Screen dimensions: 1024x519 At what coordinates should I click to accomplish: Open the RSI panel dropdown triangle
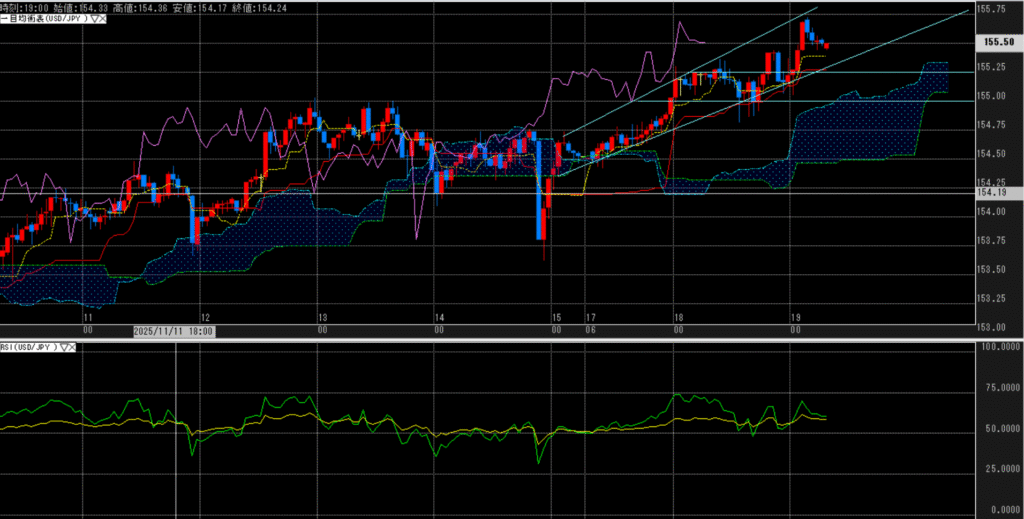point(66,347)
